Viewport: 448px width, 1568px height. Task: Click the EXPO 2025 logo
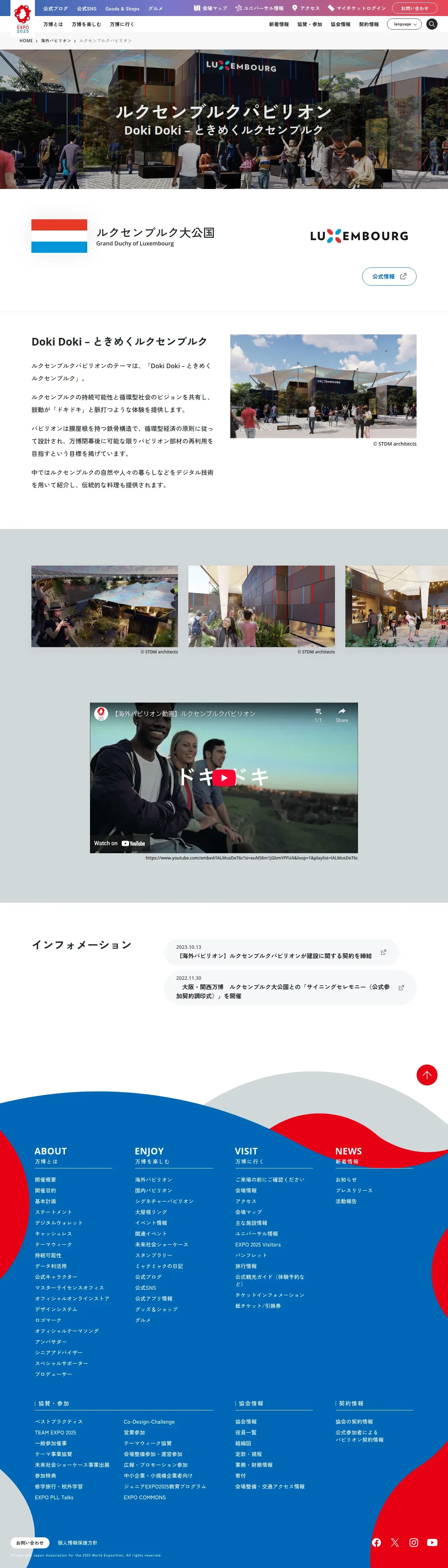(x=23, y=19)
